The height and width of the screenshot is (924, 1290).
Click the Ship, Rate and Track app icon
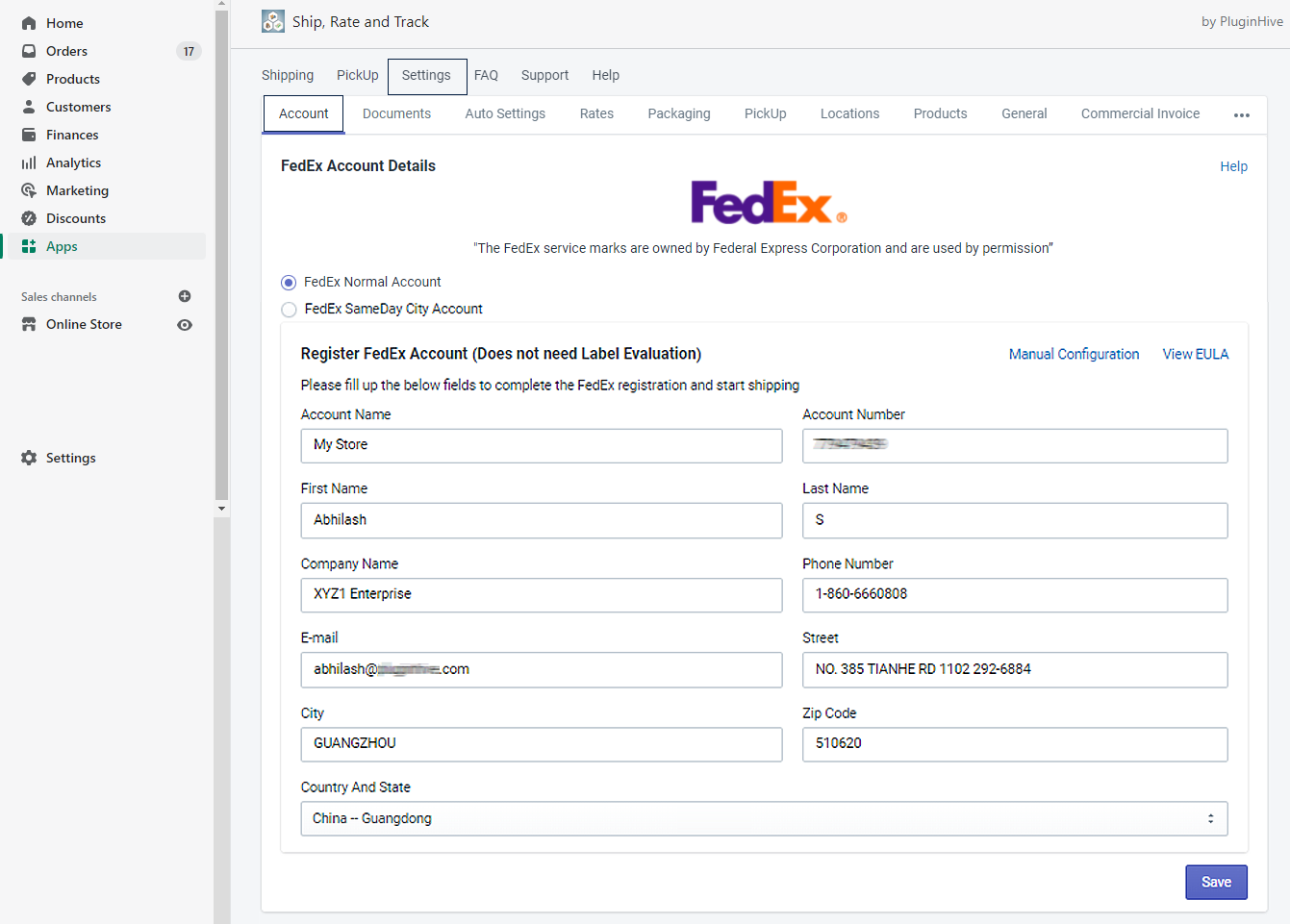[273, 21]
